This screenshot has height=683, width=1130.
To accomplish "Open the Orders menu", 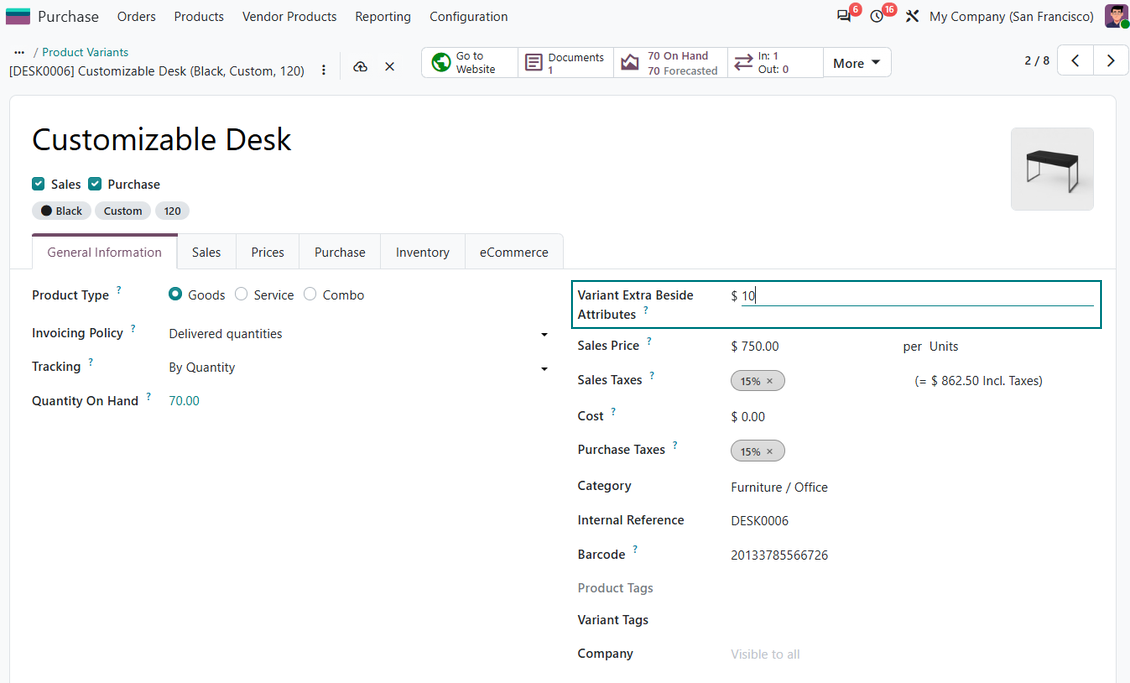I will pos(136,17).
